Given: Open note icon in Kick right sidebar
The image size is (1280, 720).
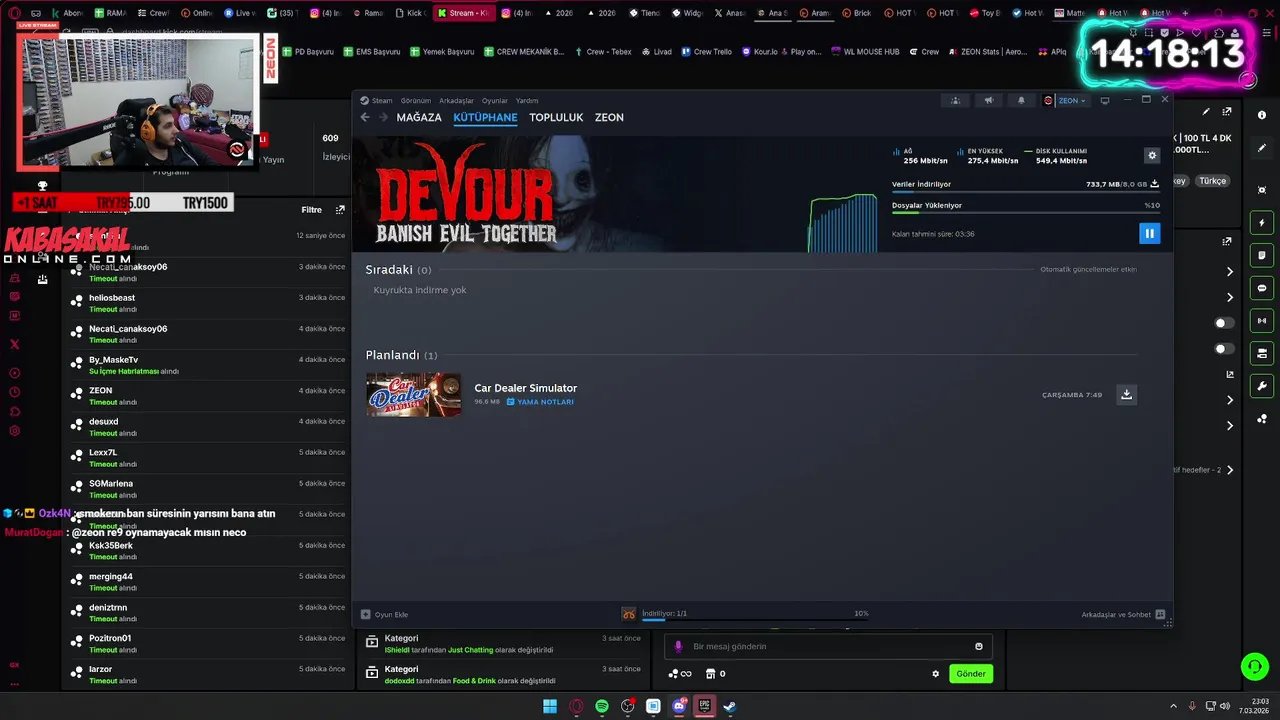Looking at the screenshot, I should pos(1262,255).
